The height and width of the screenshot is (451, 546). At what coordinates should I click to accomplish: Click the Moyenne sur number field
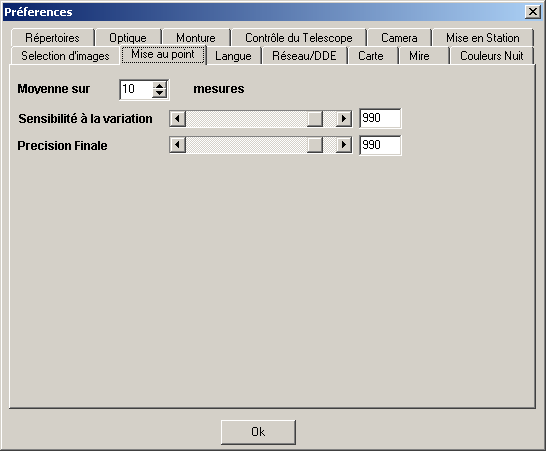click(x=136, y=90)
